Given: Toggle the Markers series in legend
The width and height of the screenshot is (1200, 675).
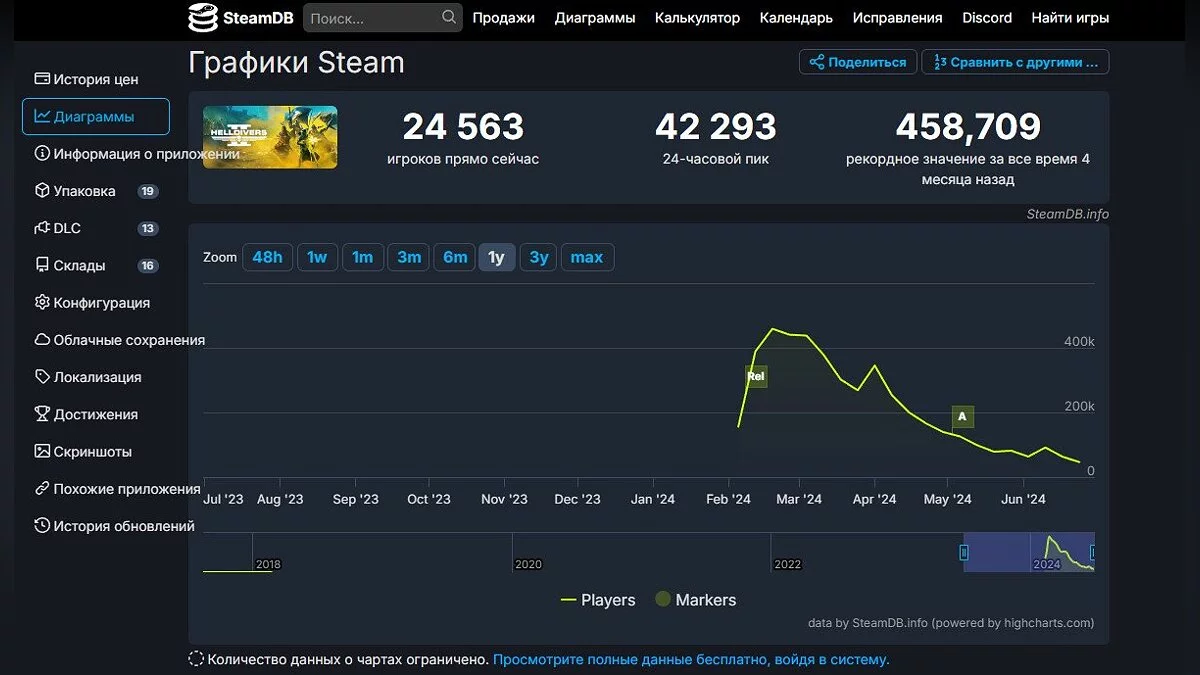Looking at the screenshot, I should 695,600.
